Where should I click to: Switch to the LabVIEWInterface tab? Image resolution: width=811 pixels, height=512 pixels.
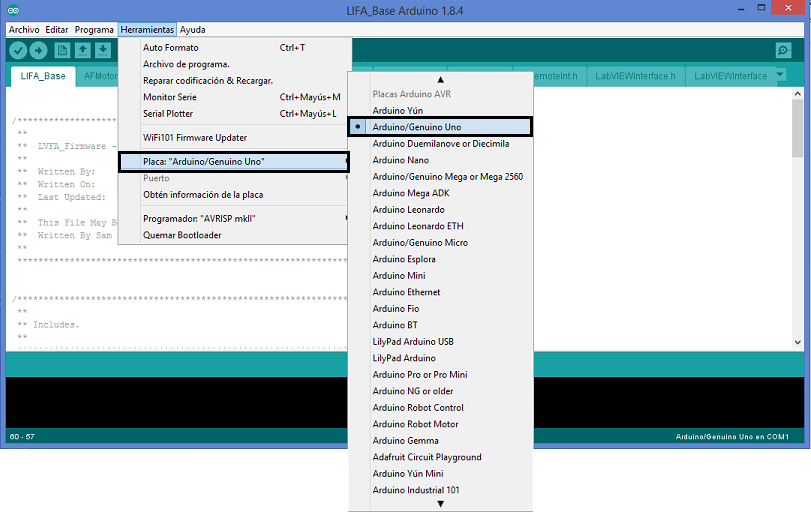coord(730,76)
